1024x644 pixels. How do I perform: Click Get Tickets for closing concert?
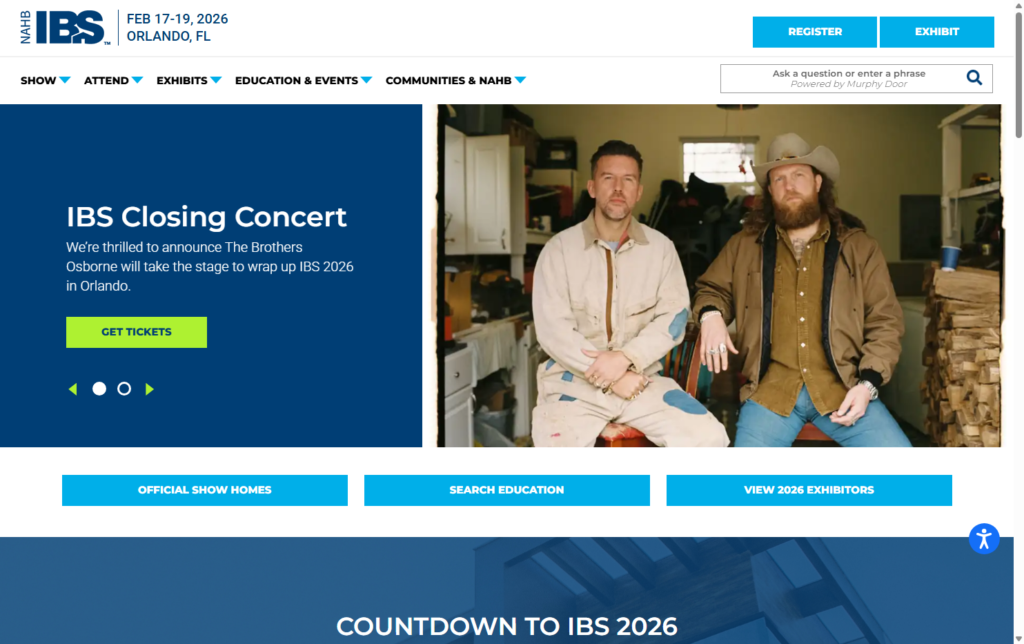[136, 332]
